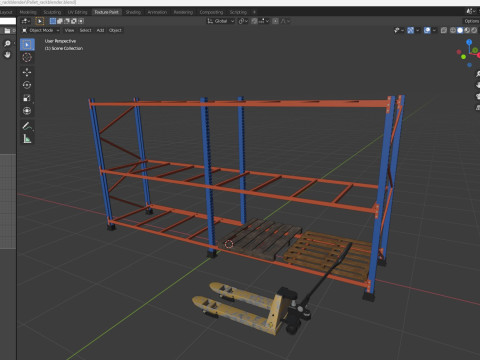
Task: Switch to Material Preview shading
Action: pyautogui.click(x=467, y=30)
